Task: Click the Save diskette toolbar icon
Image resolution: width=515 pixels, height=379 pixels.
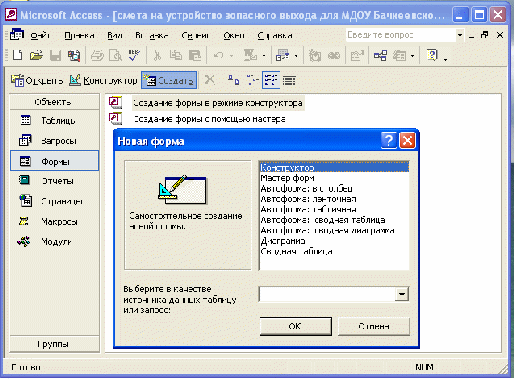Action: (x=55, y=55)
